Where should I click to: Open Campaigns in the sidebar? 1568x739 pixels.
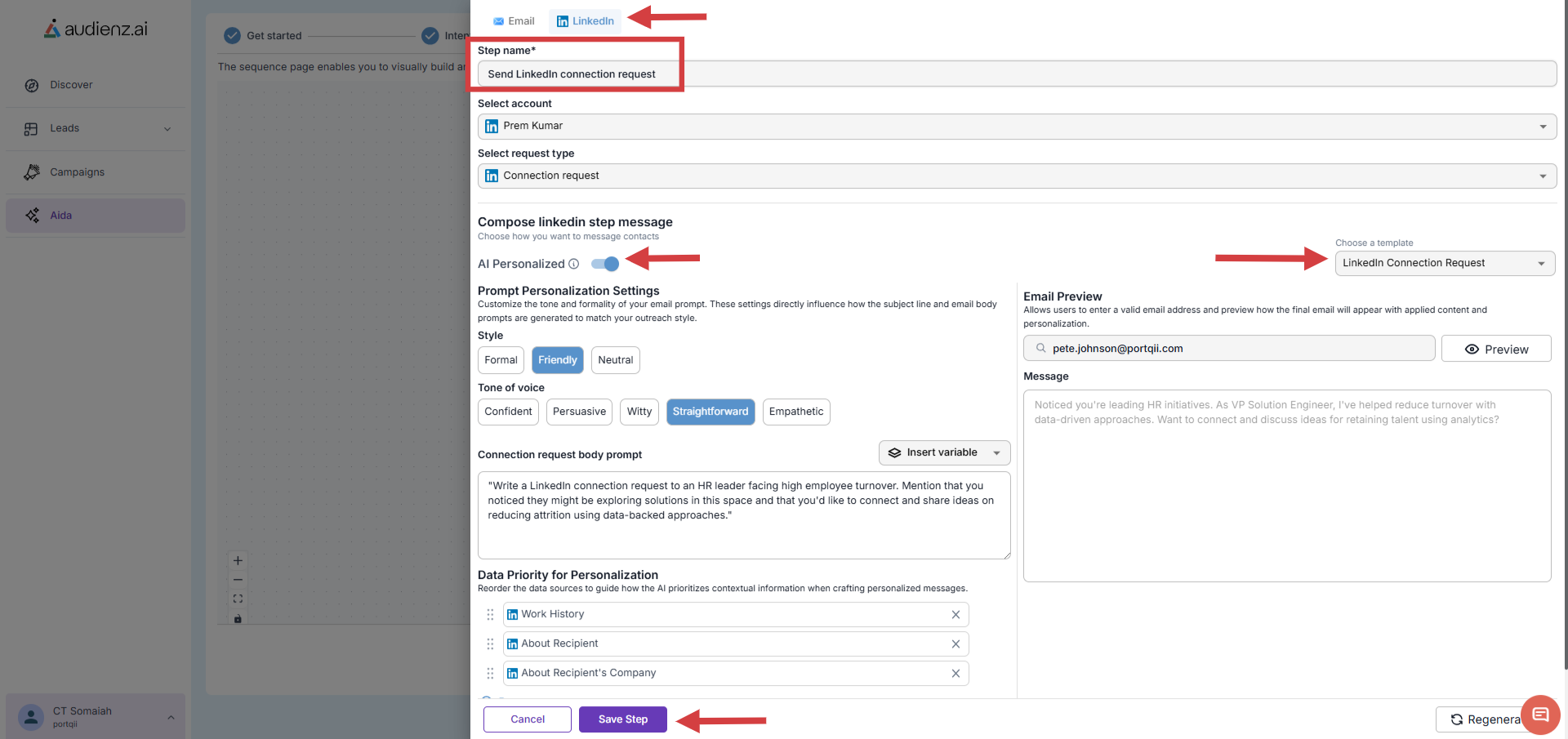coord(96,172)
